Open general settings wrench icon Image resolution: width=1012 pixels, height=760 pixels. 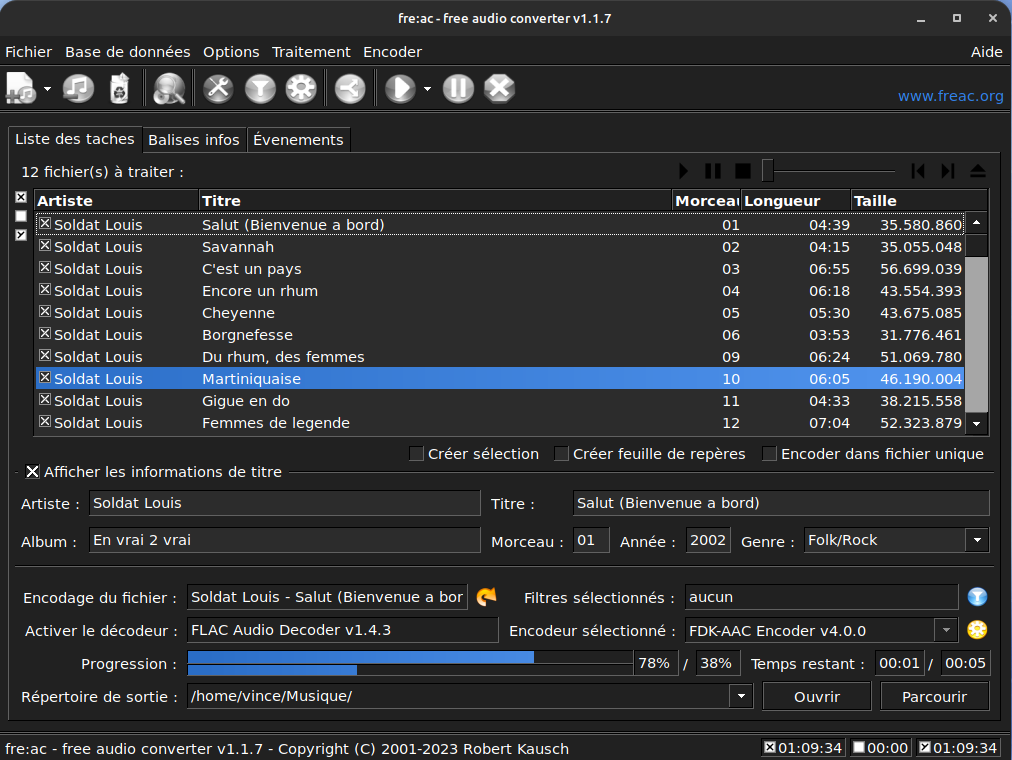pyautogui.click(x=218, y=89)
